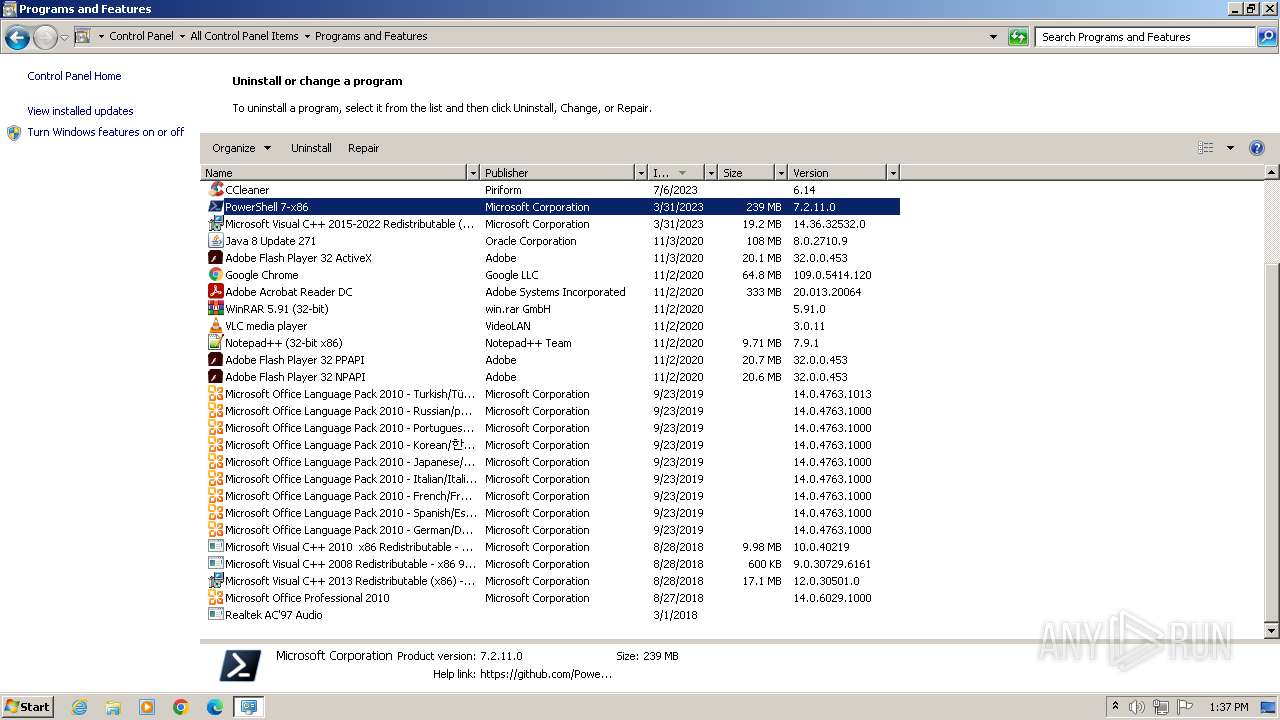Click the Uninstall toolbar button

point(311,148)
